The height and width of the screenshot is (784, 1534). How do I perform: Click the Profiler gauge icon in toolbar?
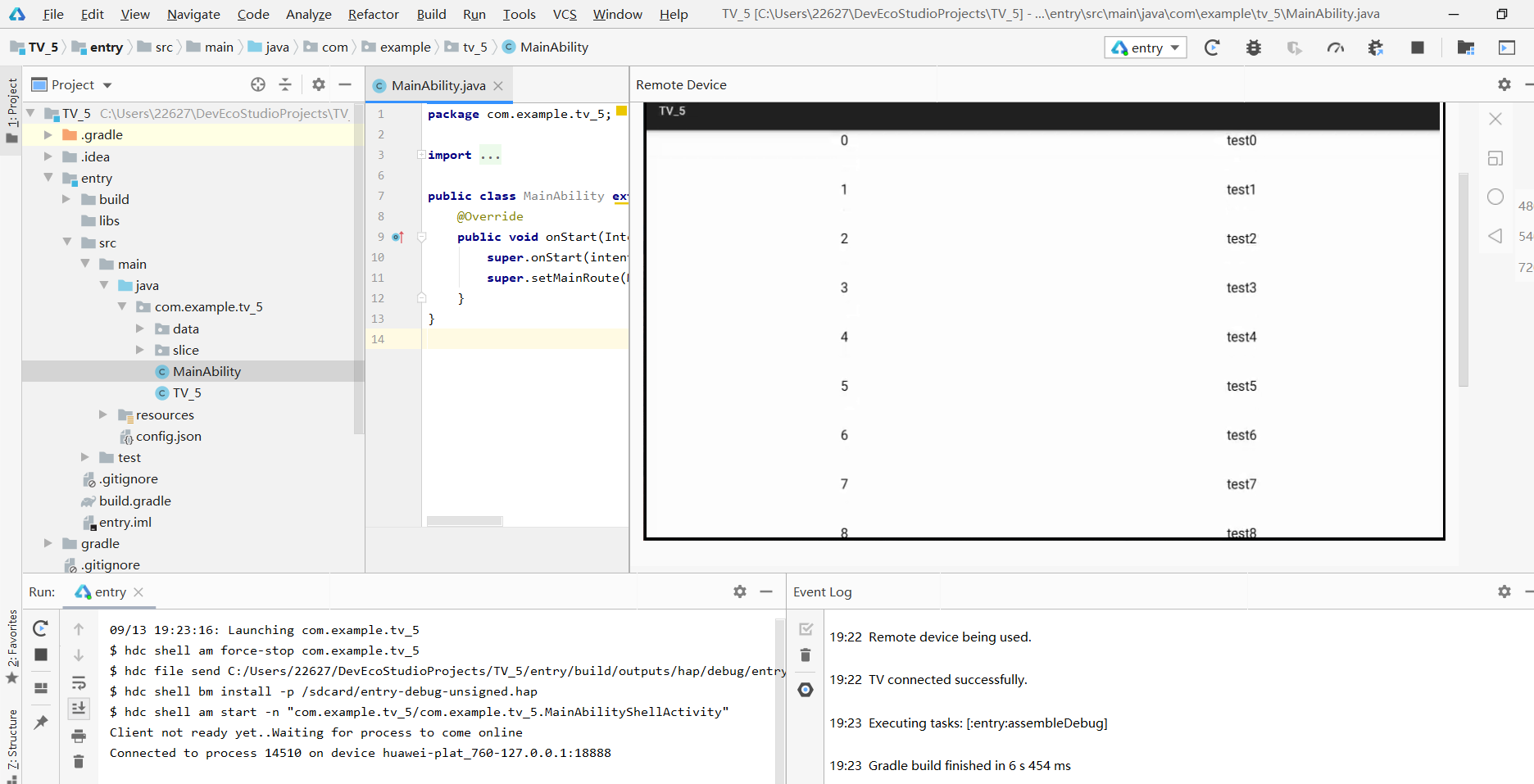[x=1335, y=48]
